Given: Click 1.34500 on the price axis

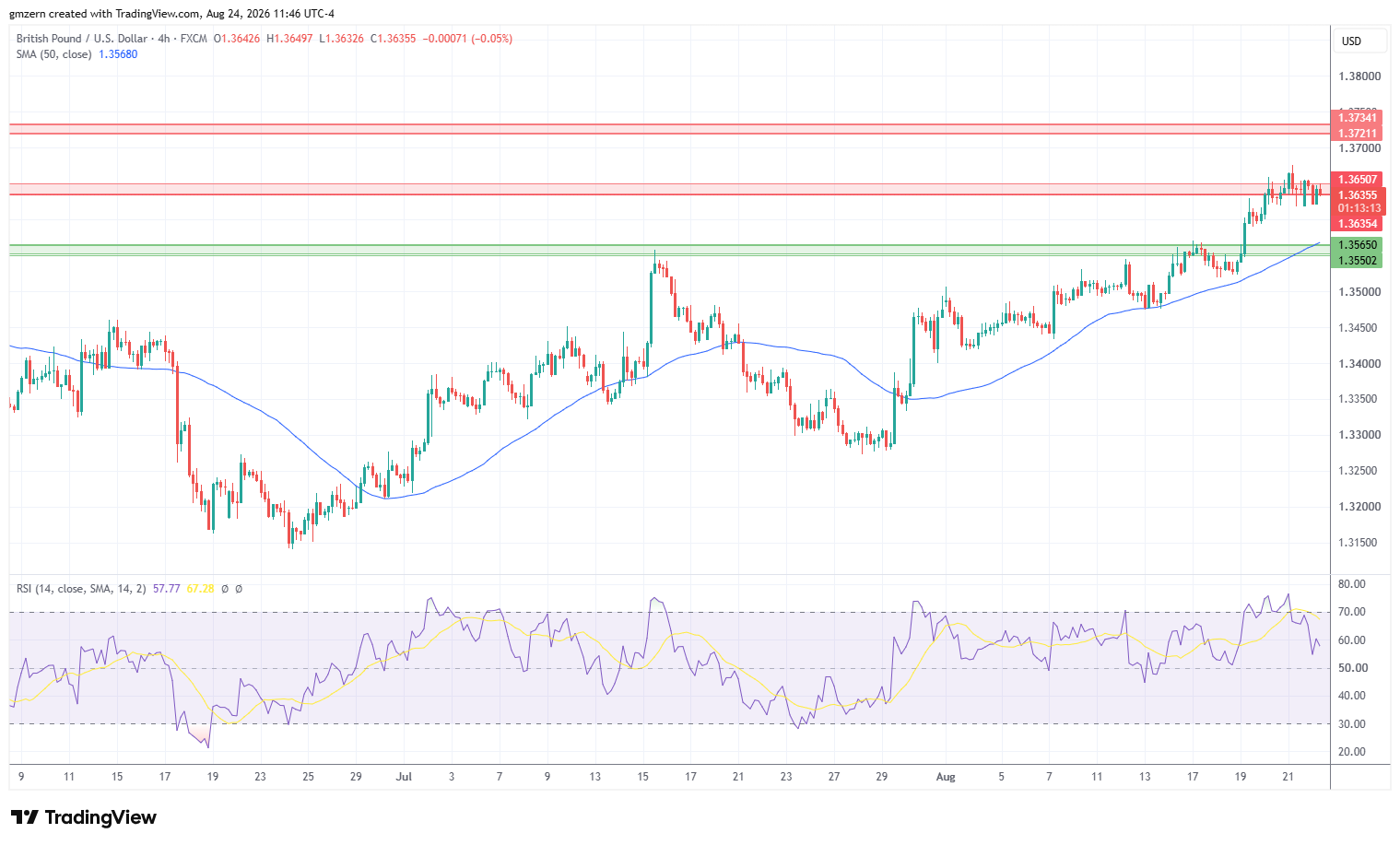Looking at the screenshot, I should pos(1359,328).
